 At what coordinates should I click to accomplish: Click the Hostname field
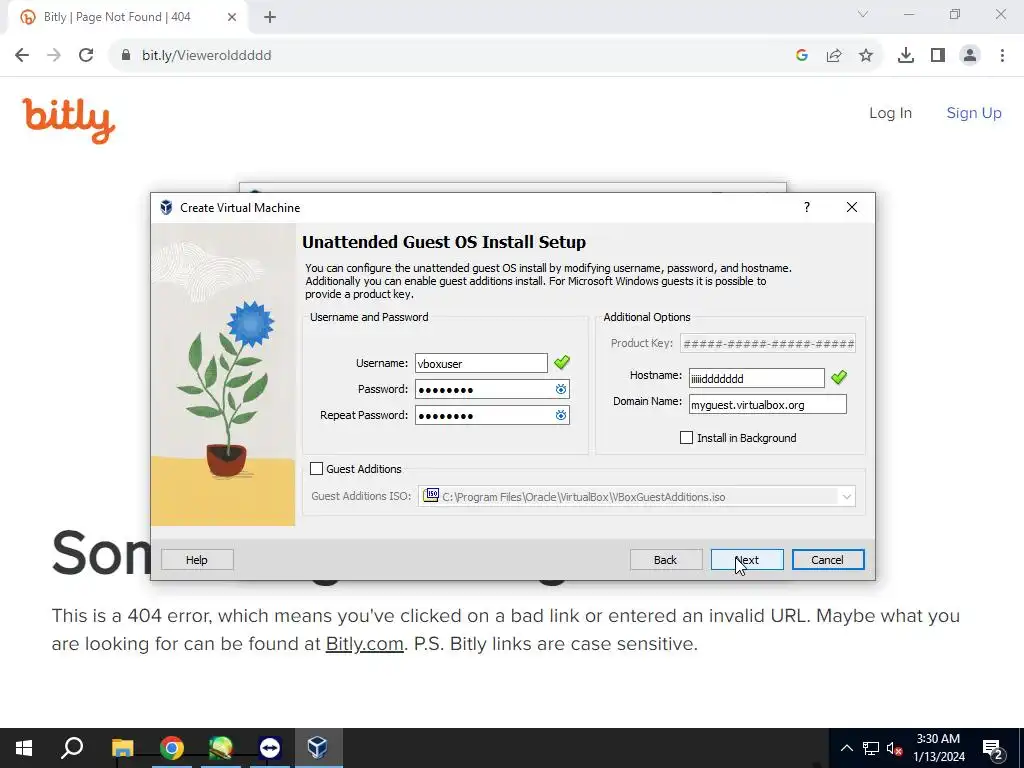(756, 378)
